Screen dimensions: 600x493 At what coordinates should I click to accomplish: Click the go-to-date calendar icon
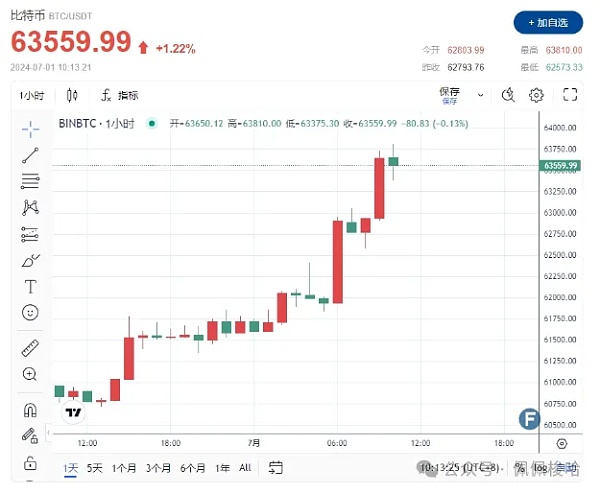click(x=276, y=467)
